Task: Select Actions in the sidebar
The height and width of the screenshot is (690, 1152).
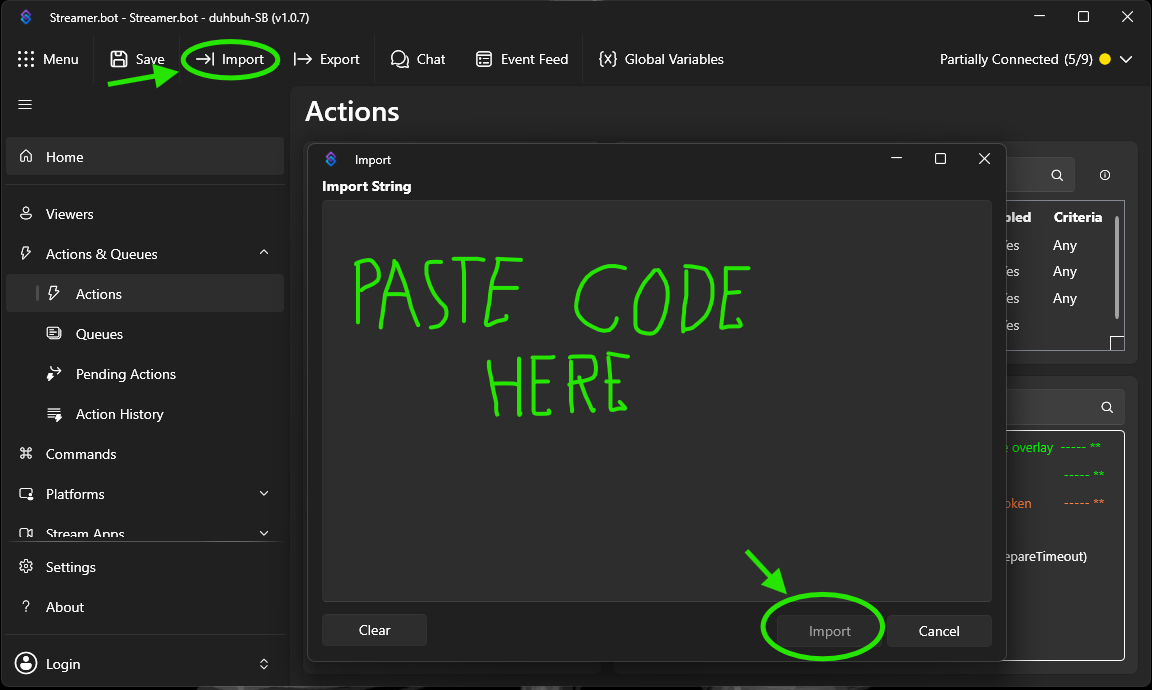Action: tap(145, 293)
